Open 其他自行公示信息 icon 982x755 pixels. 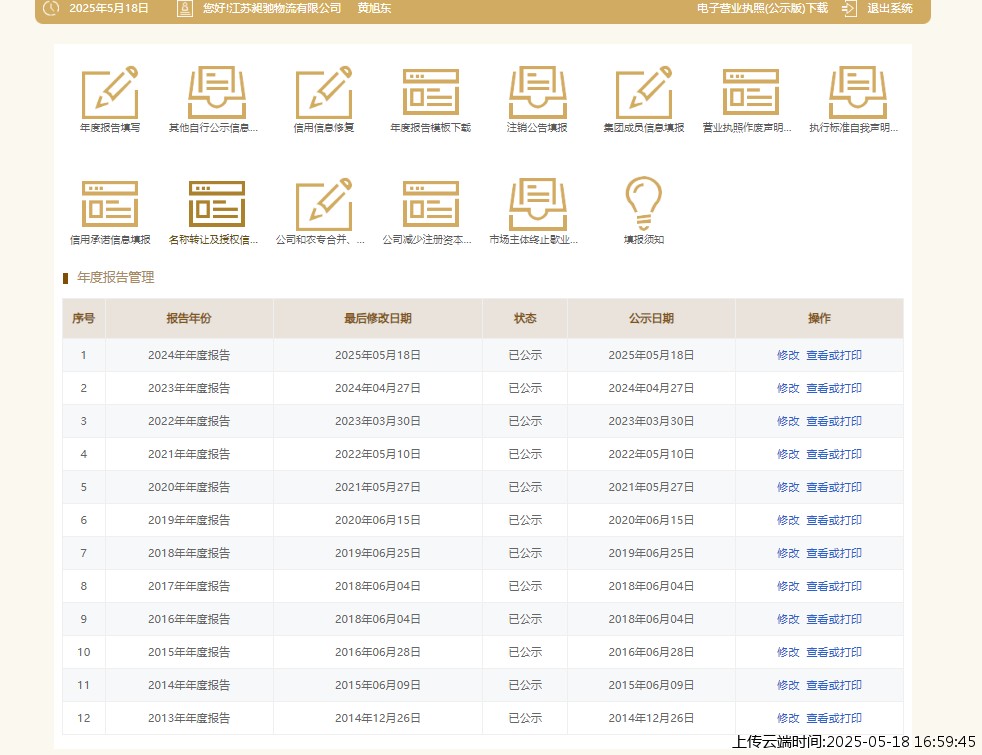217,92
